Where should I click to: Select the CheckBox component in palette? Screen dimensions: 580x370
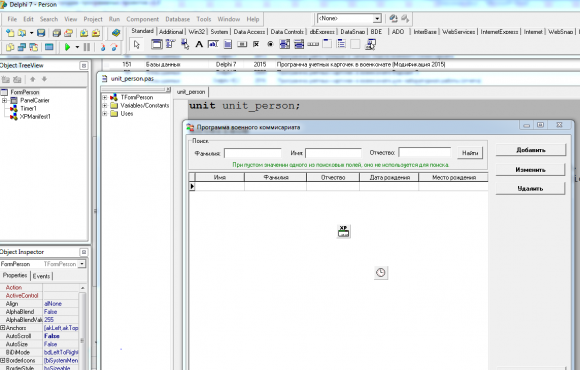256,44
